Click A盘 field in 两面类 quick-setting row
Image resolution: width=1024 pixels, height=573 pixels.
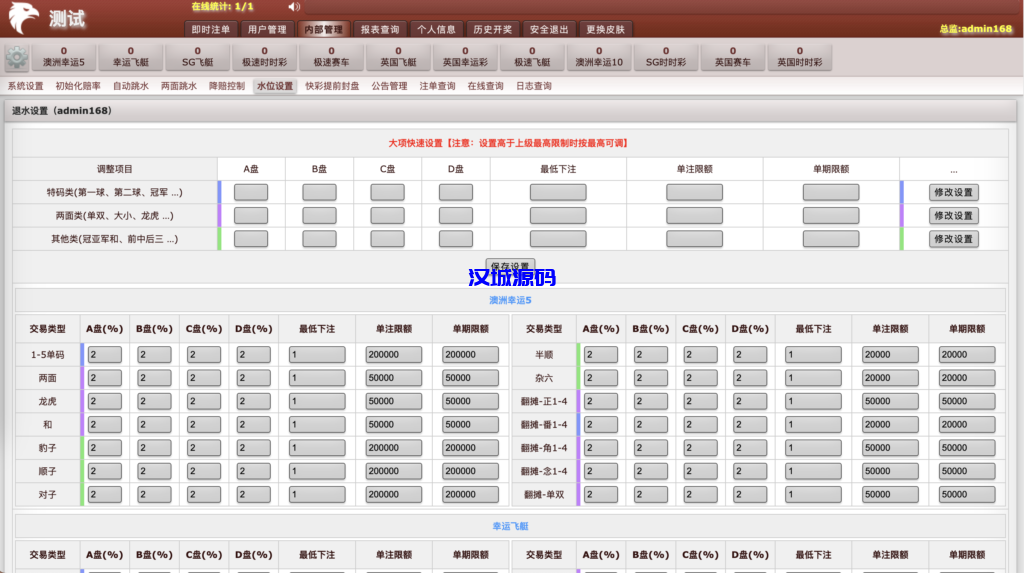pos(251,216)
